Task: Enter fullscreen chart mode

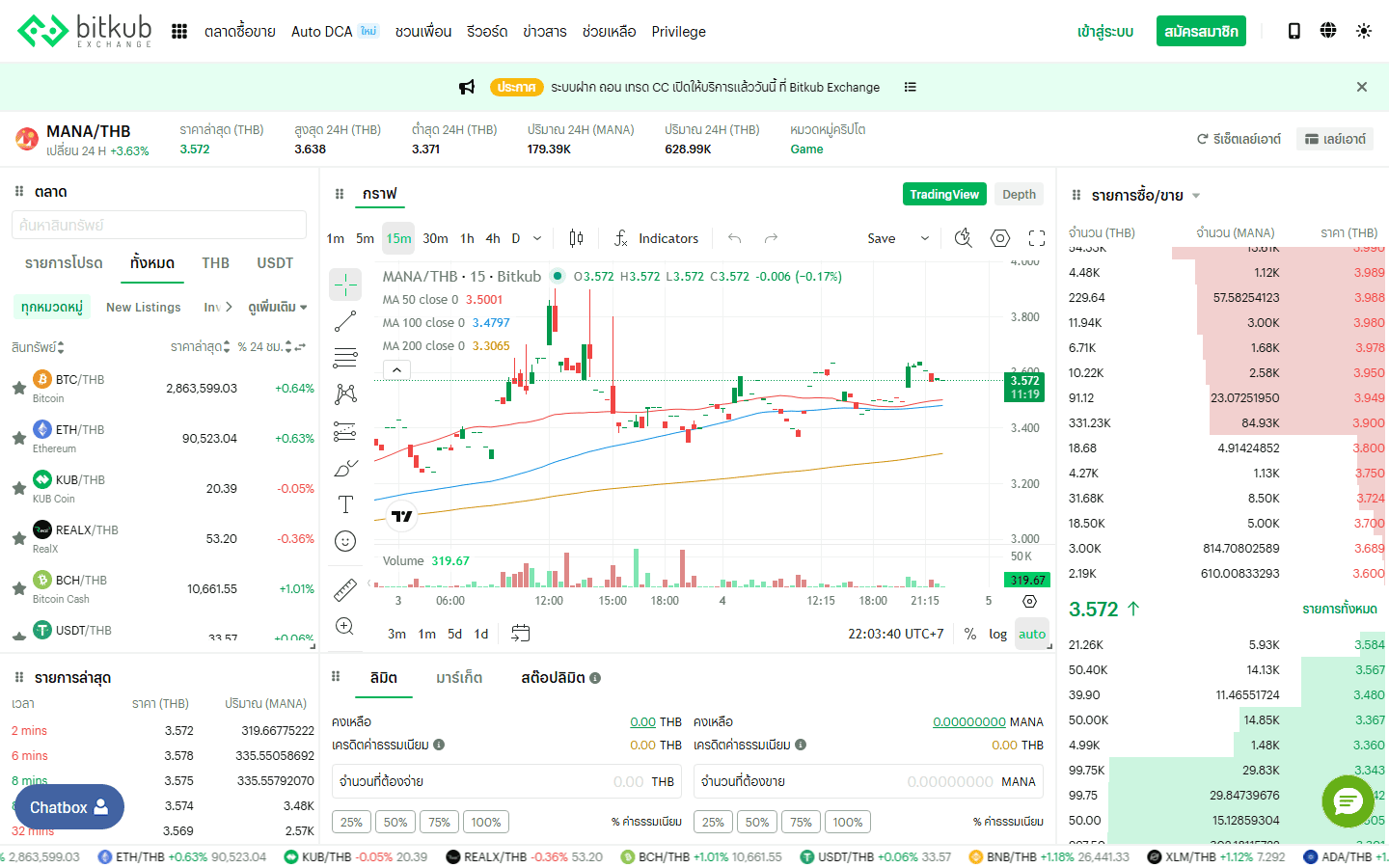Action: pos(1037,238)
